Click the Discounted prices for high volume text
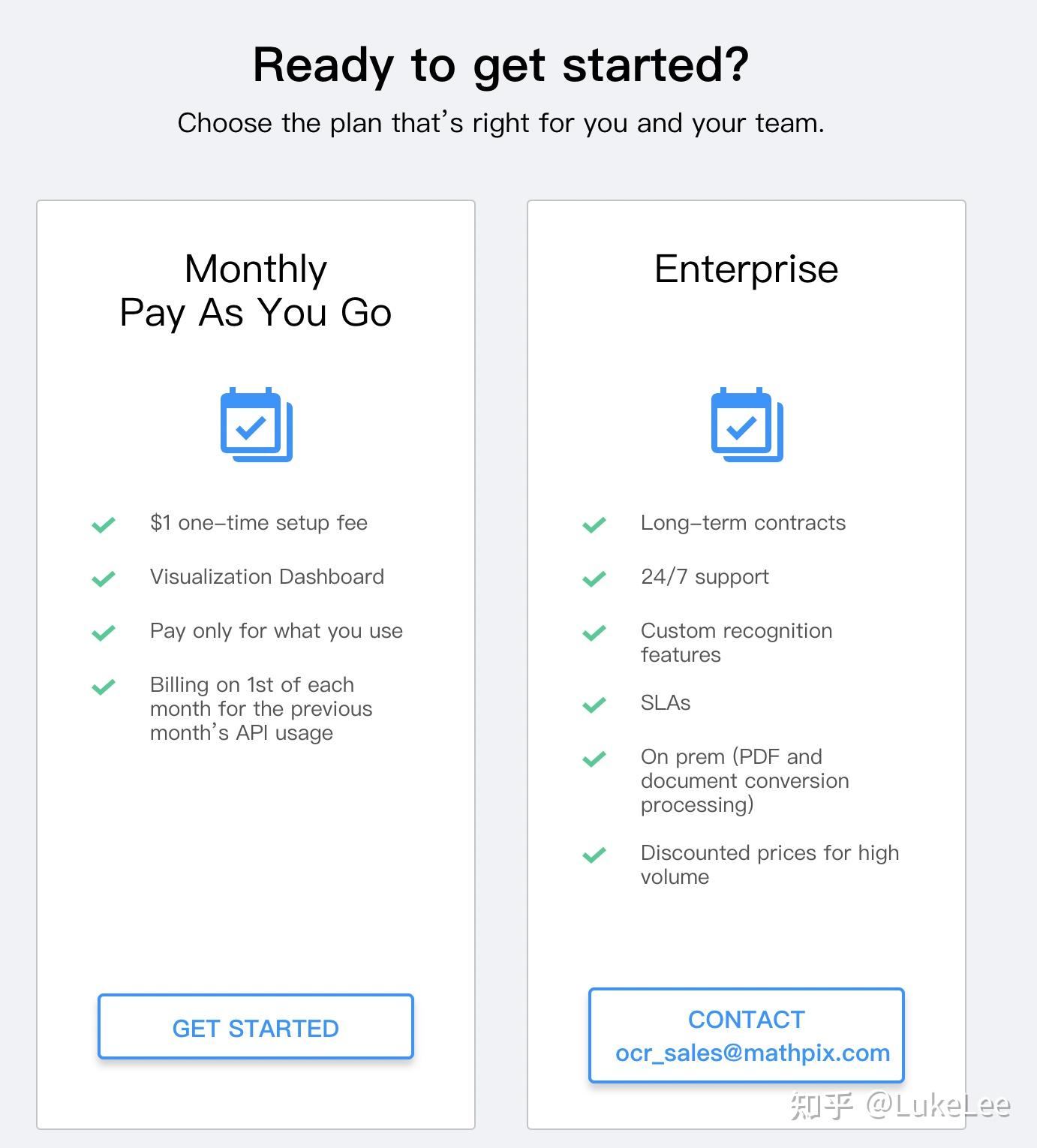 [x=769, y=864]
